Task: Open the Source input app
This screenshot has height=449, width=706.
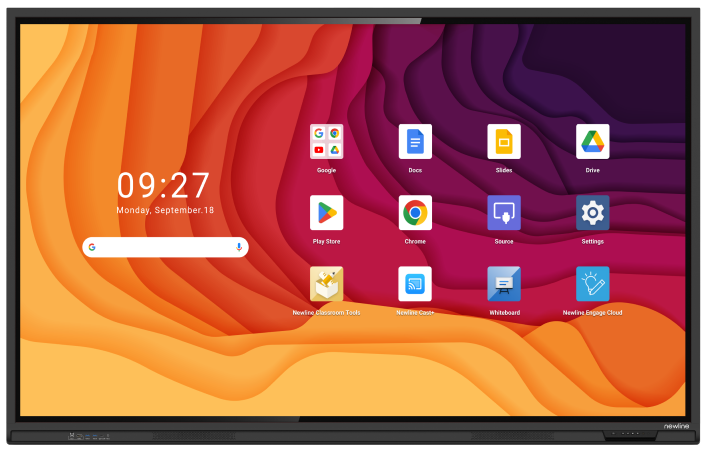Action: click(504, 213)
